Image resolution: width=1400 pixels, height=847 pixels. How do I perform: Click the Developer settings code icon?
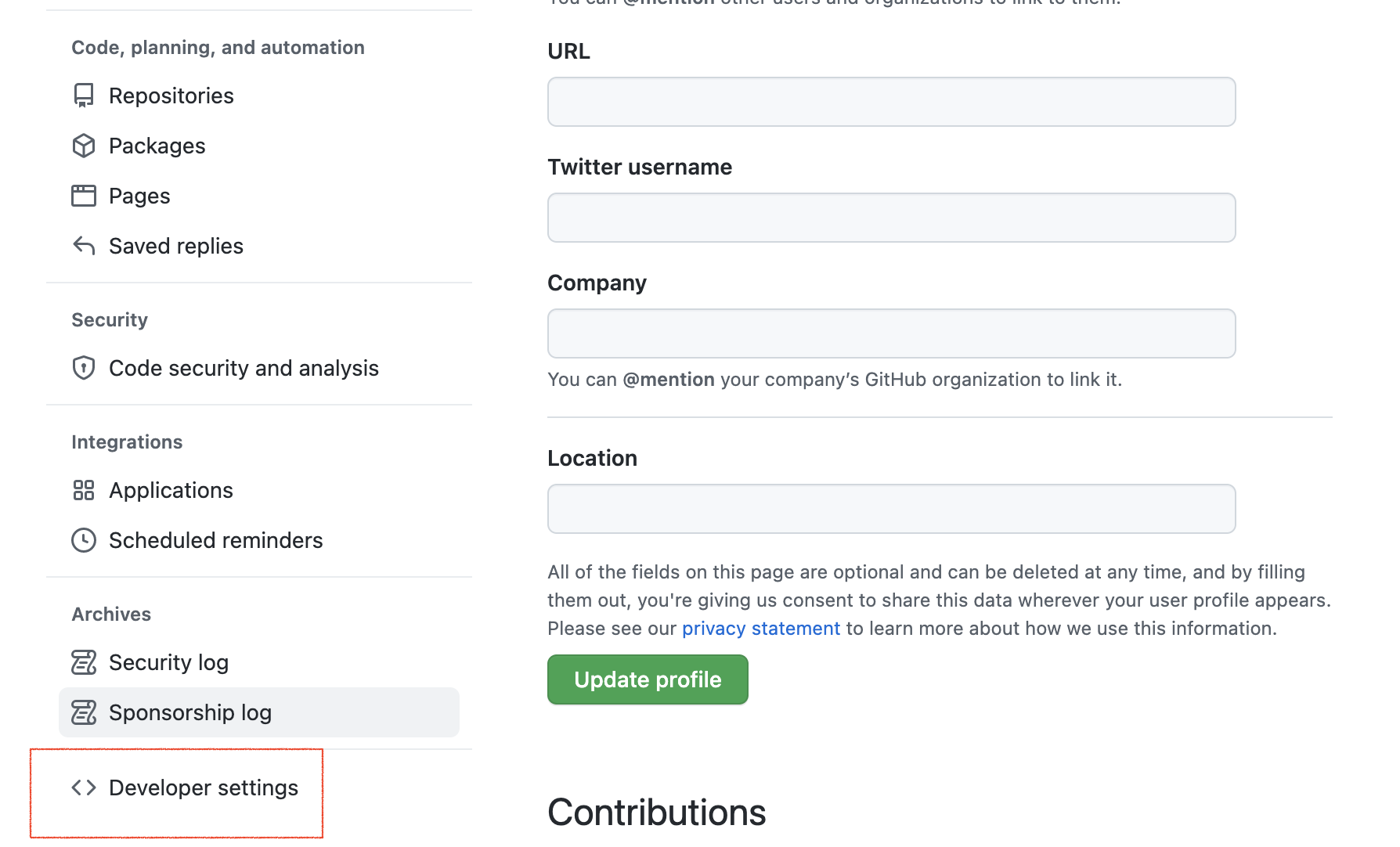(84, 788)
